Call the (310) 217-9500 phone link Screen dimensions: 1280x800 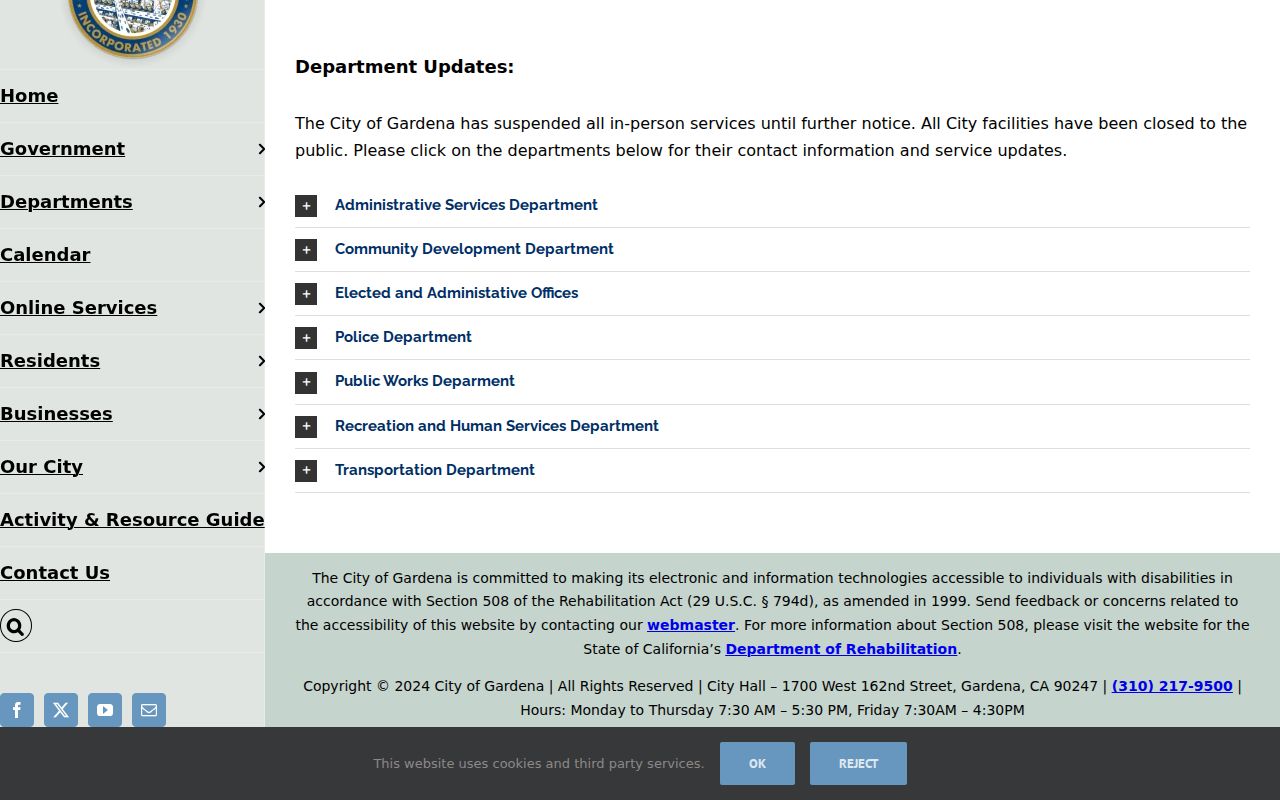[1172, 686]
